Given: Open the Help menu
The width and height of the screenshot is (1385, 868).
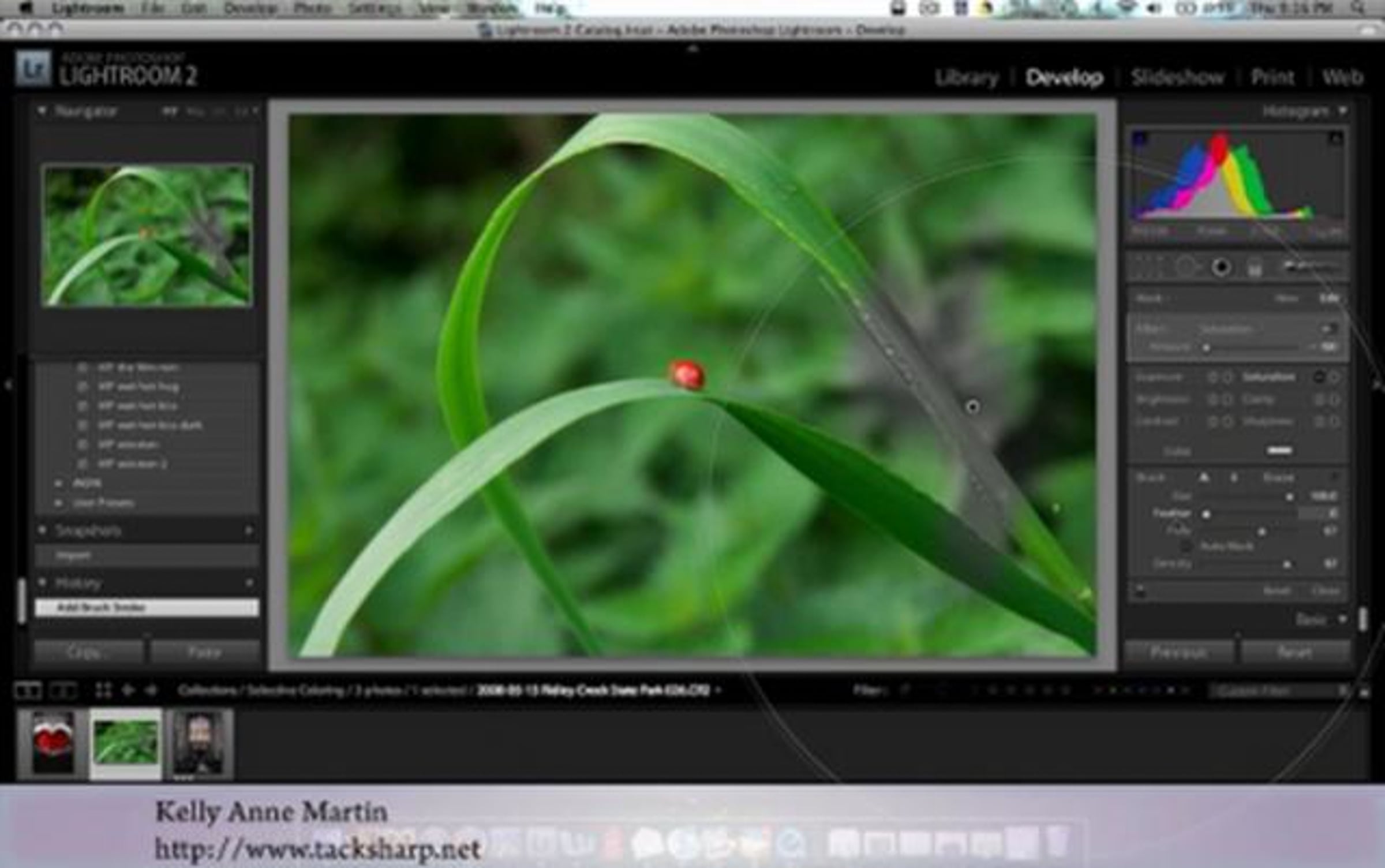Looking at the screenshot, I should pos(550,9).
